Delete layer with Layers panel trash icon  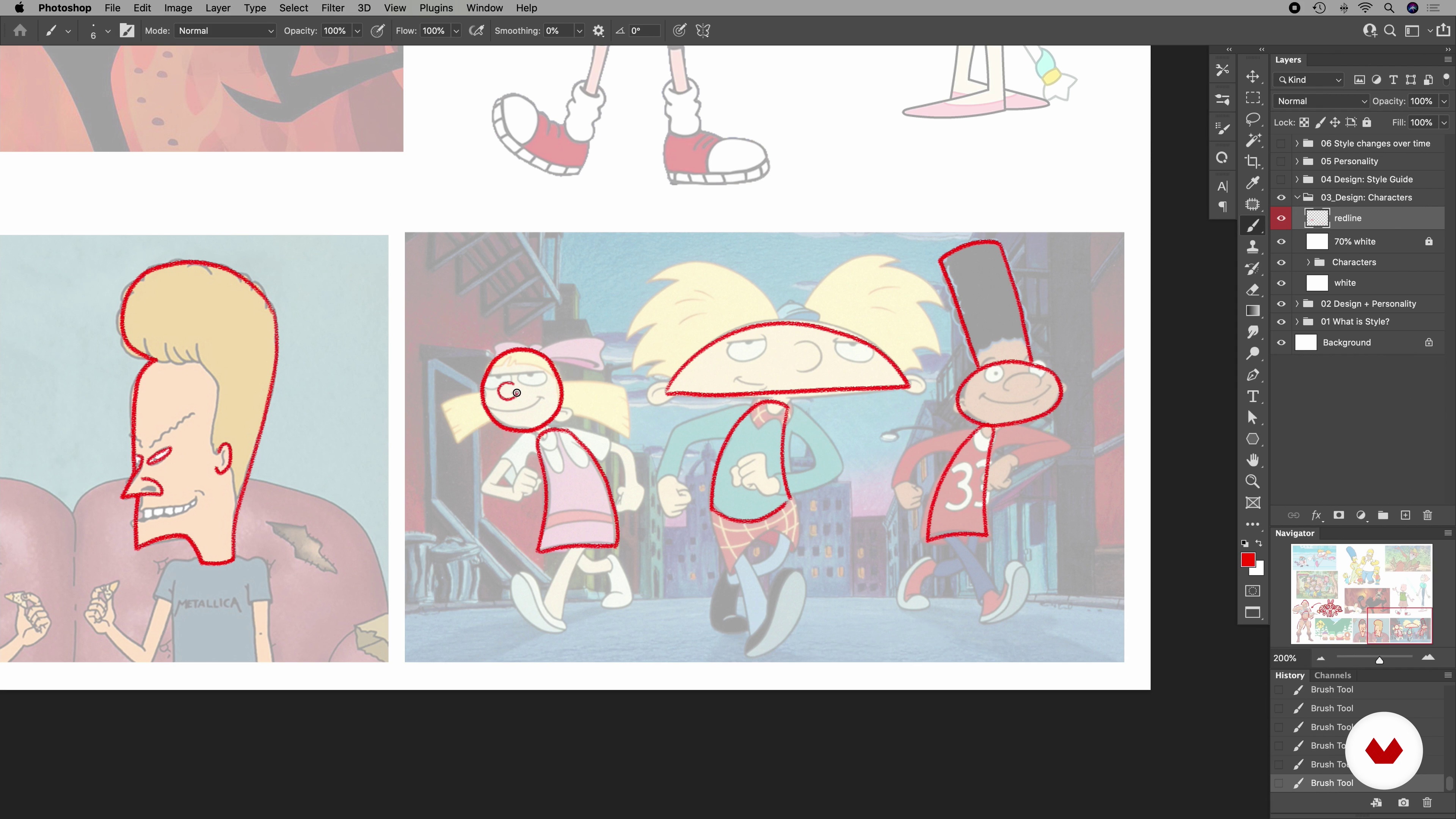coord(1428,516)
